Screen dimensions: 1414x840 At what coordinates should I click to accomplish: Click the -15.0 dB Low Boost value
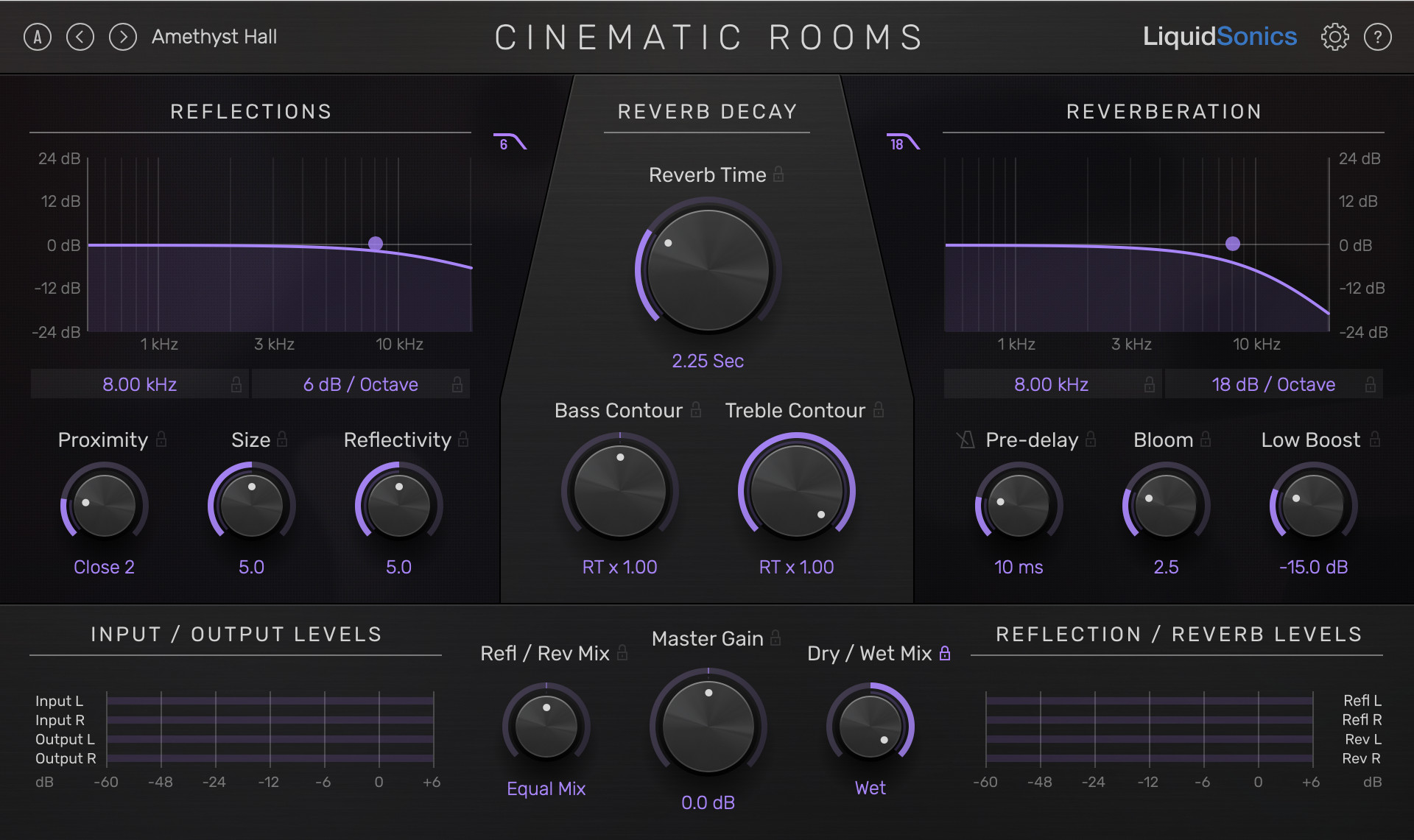[1313, 567]
